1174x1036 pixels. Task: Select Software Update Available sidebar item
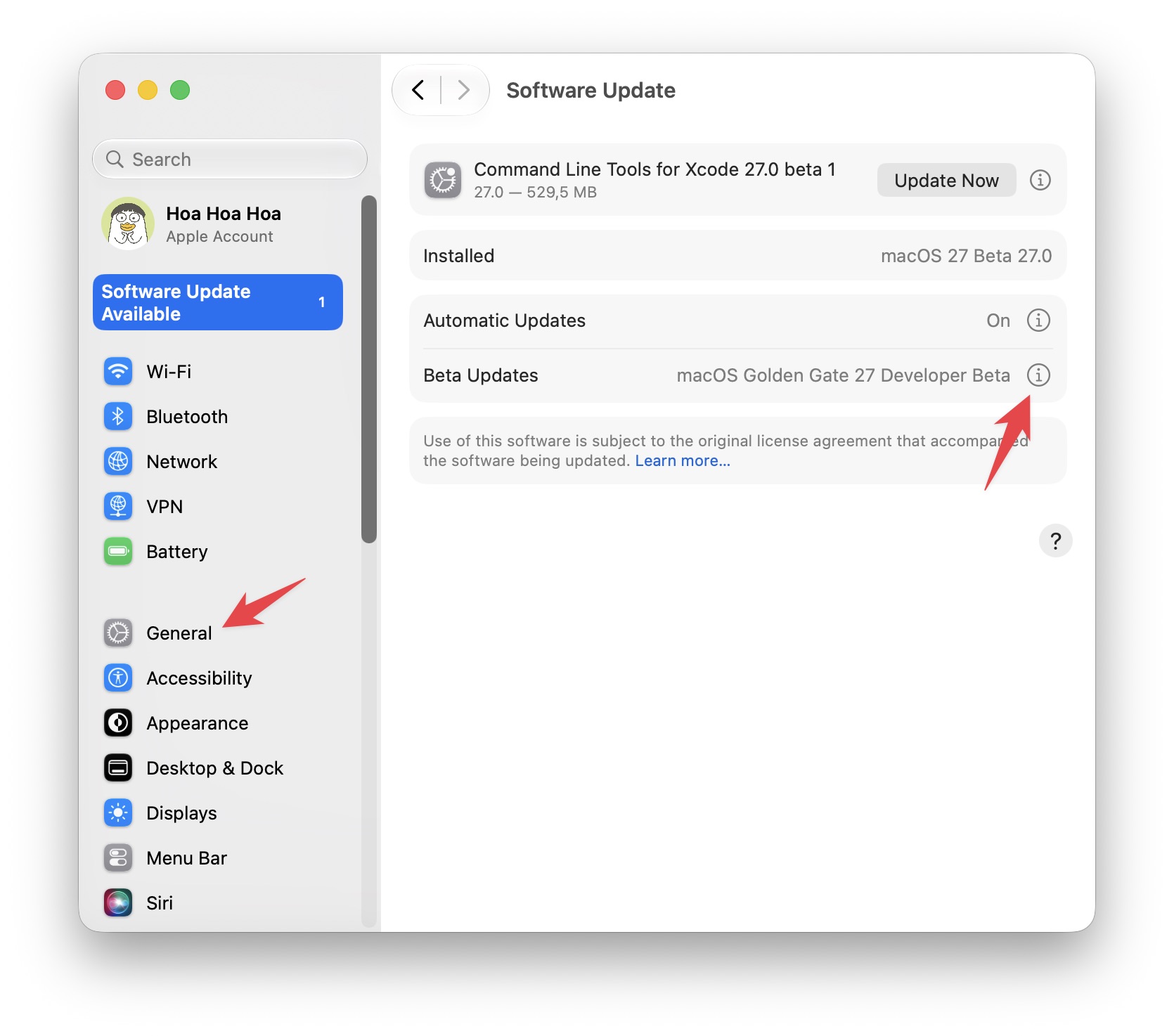tap(218, 302)
